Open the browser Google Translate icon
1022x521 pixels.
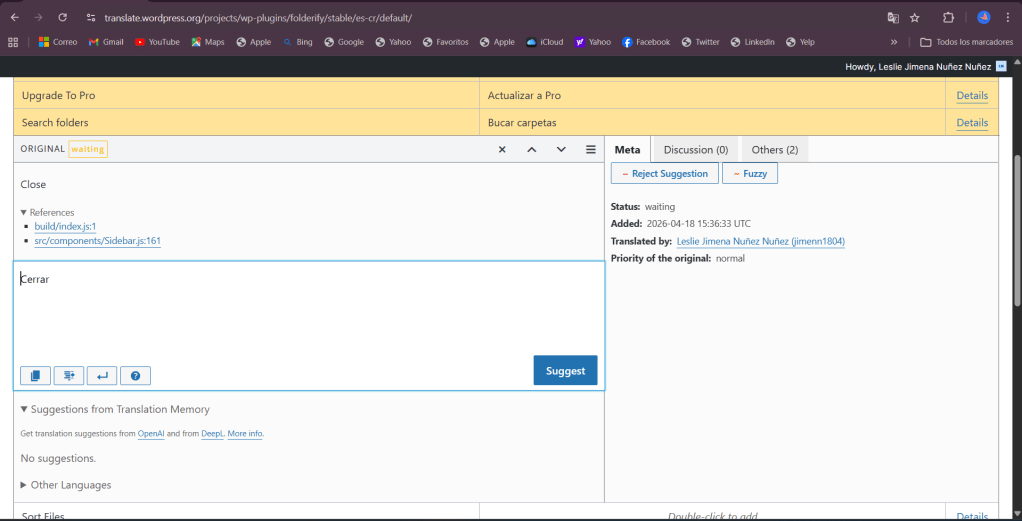[x=893, y=18]
